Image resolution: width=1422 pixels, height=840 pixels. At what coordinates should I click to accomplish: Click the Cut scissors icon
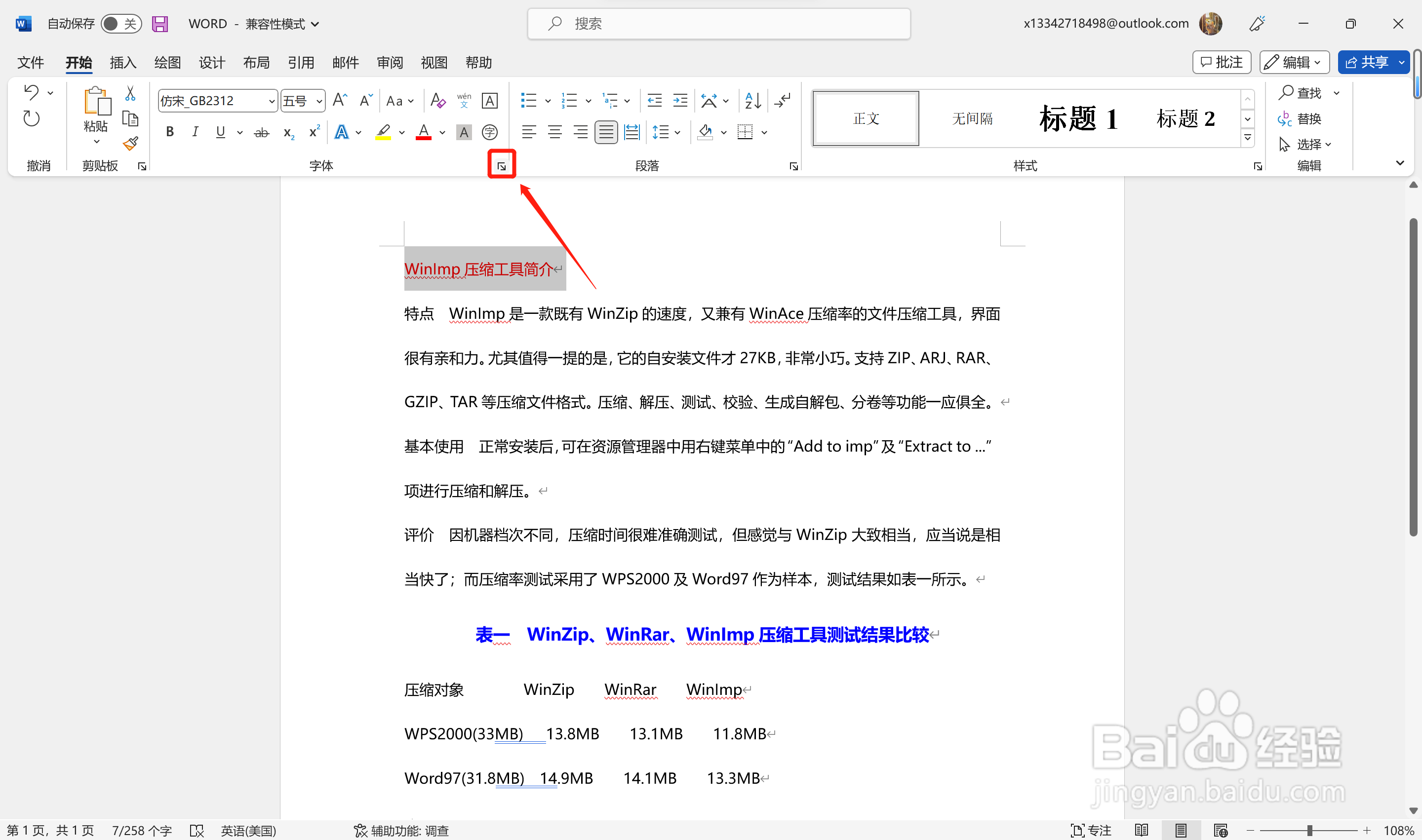tap(130, 94)
